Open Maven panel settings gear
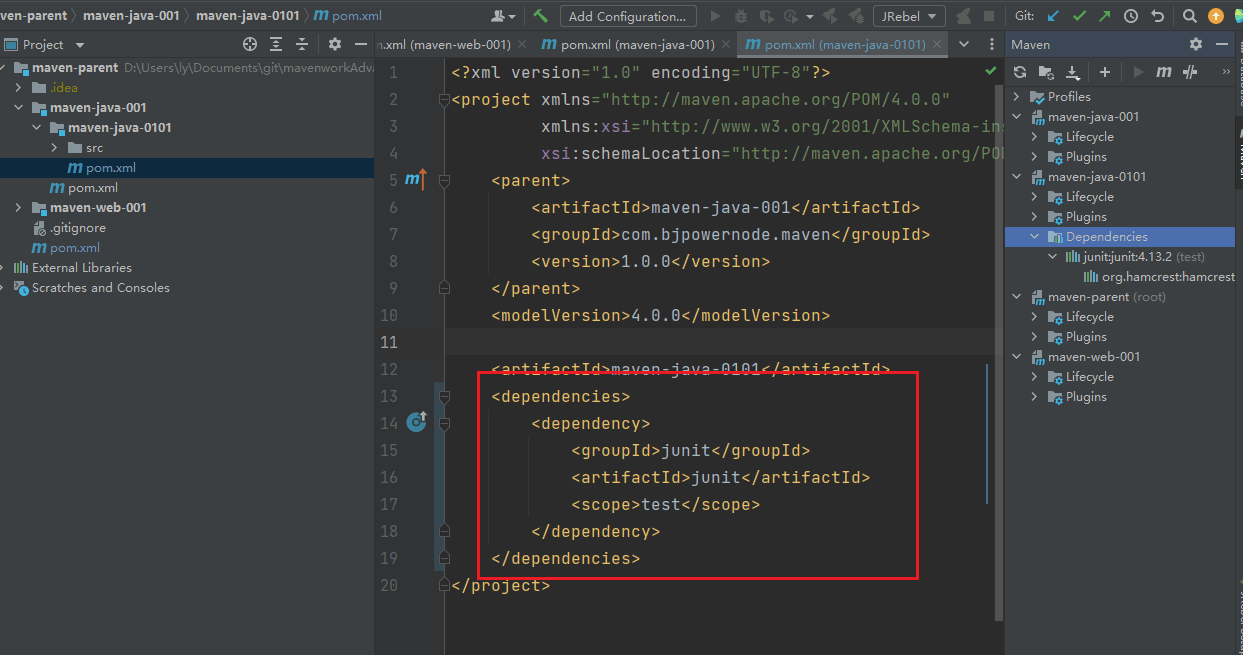The image size is (1243, 655). click(1196, 44)
